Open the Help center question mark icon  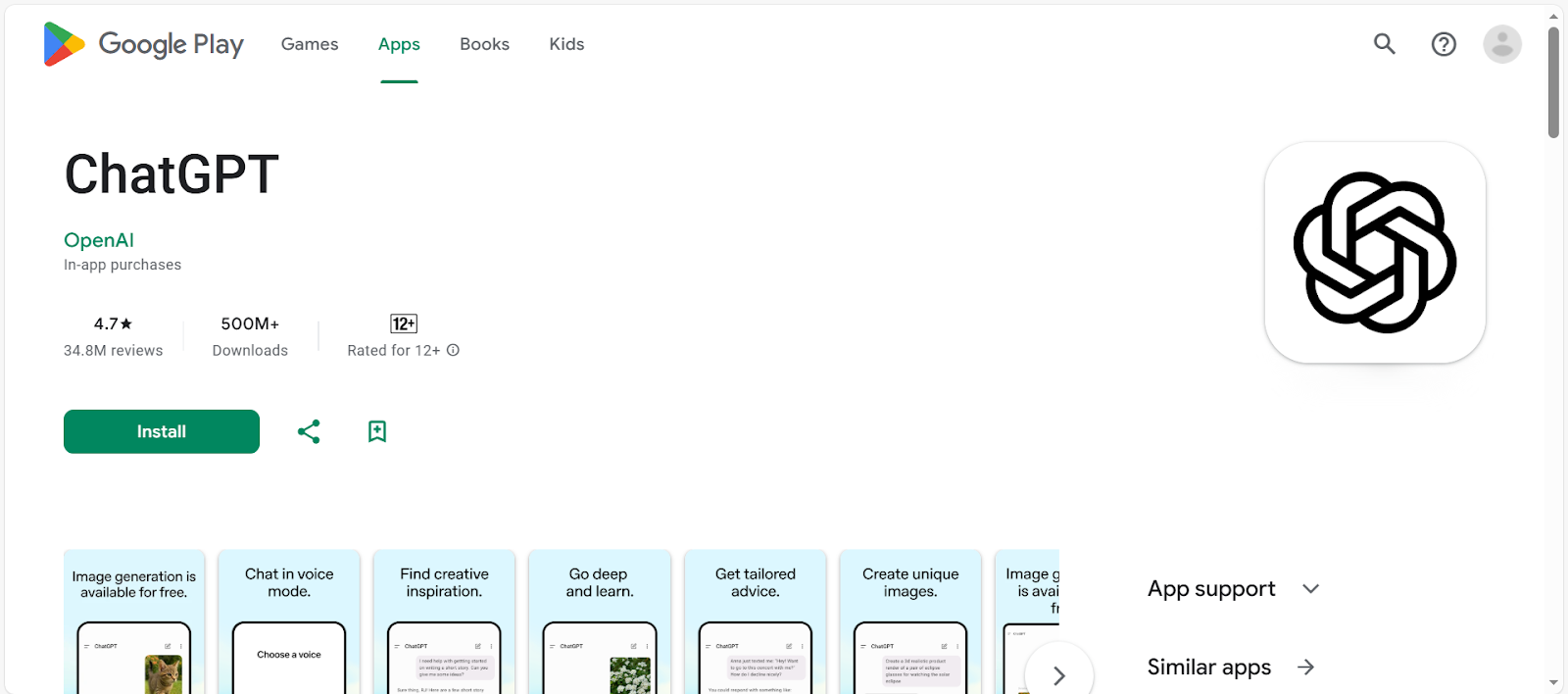[x=1444, y=44]
